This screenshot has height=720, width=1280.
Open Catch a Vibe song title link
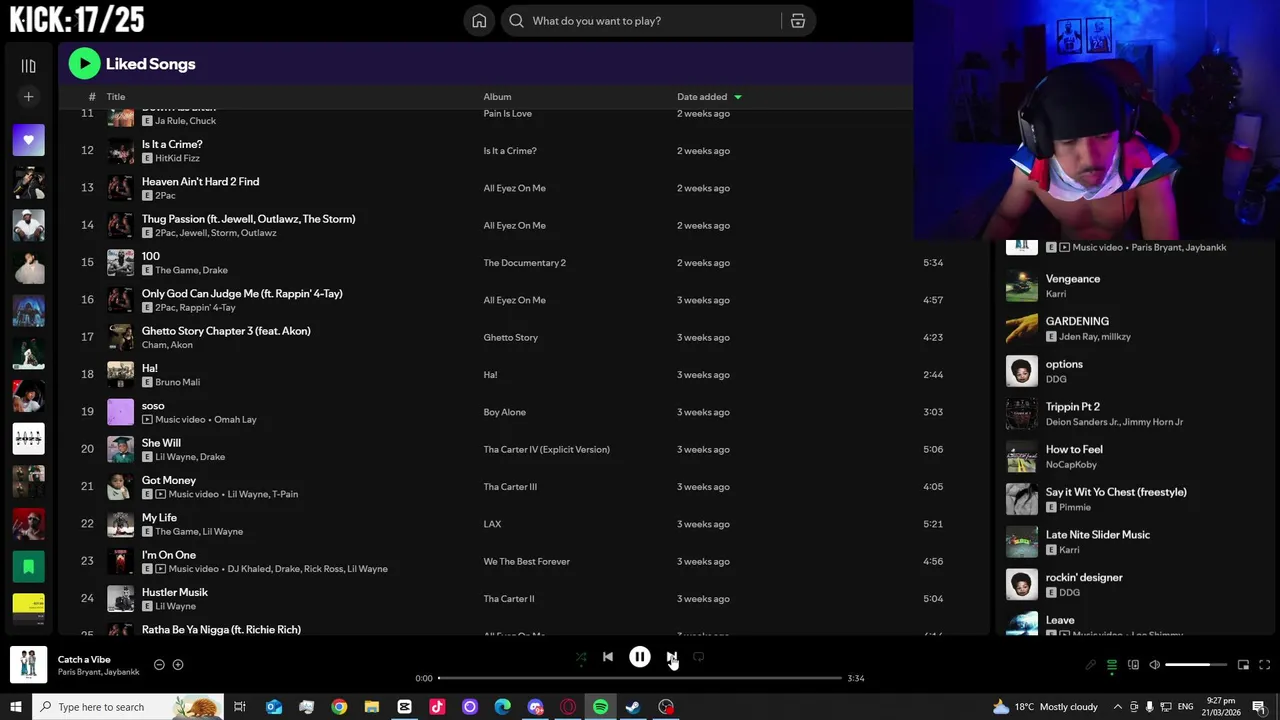tap(84, 659)
